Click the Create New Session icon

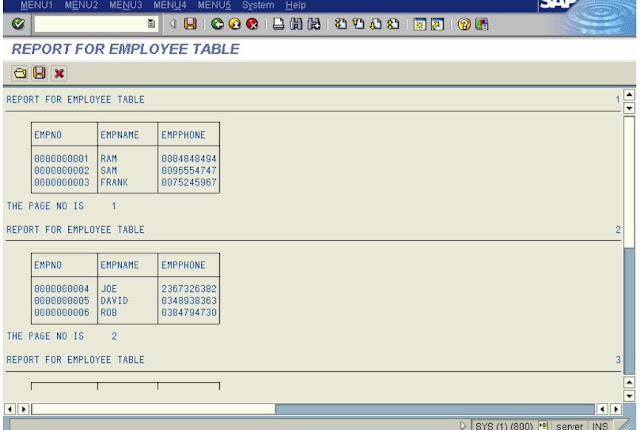tap(420, 24)
